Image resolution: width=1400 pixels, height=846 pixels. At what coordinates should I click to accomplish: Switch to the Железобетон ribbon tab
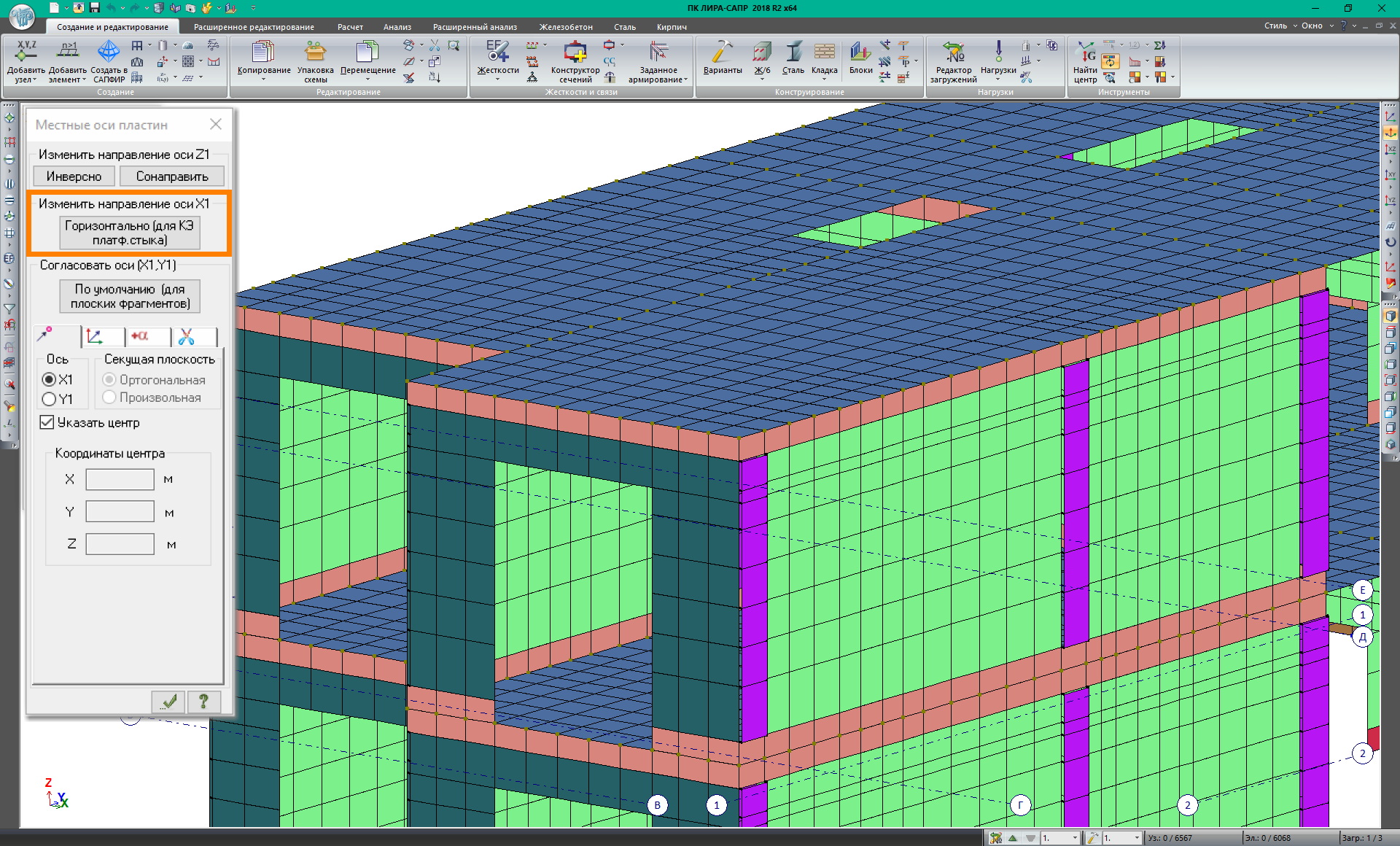click(x=565, y=27)
